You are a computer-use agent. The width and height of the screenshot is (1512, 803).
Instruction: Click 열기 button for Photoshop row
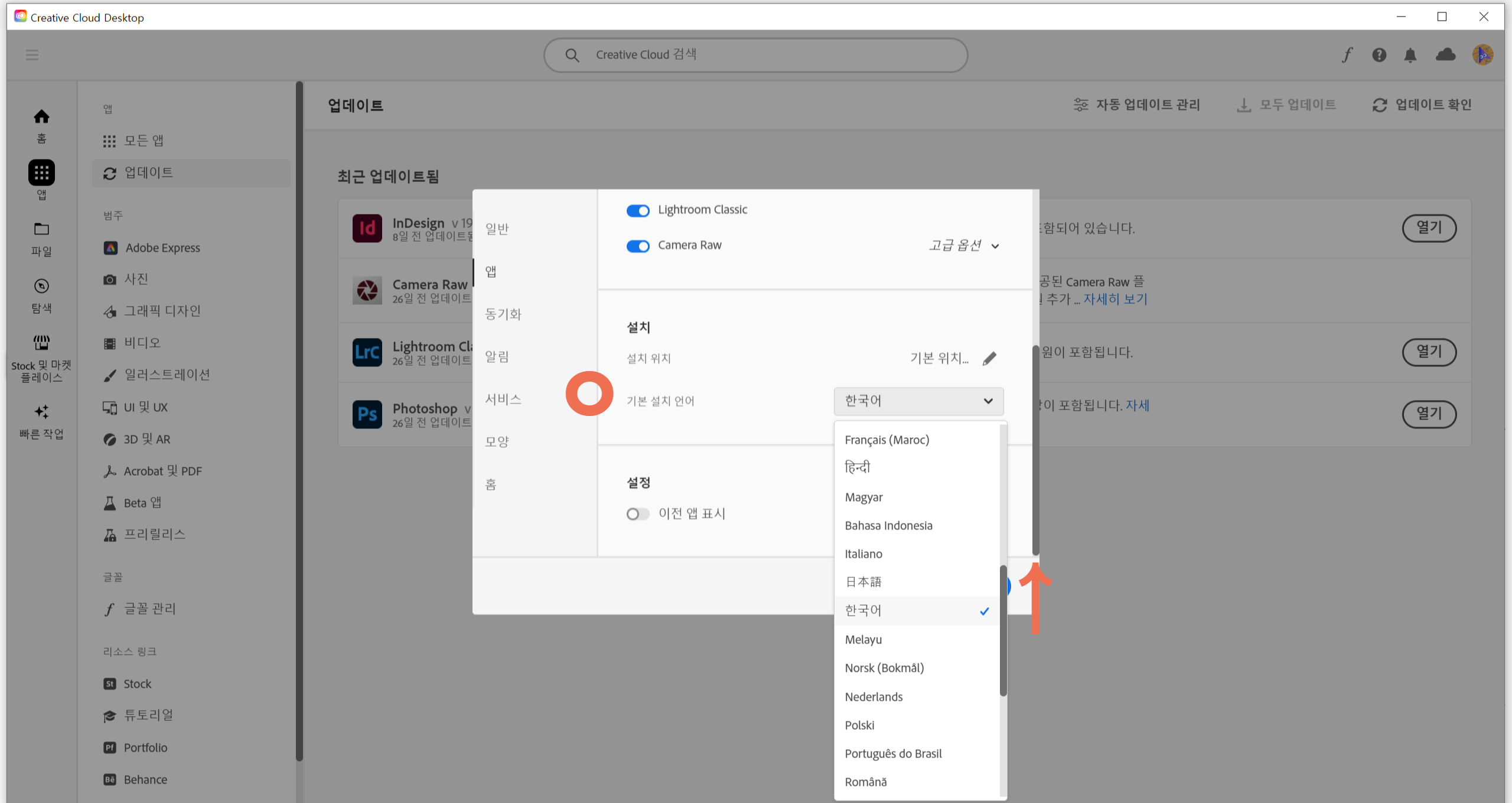[x=1429, y=414]
